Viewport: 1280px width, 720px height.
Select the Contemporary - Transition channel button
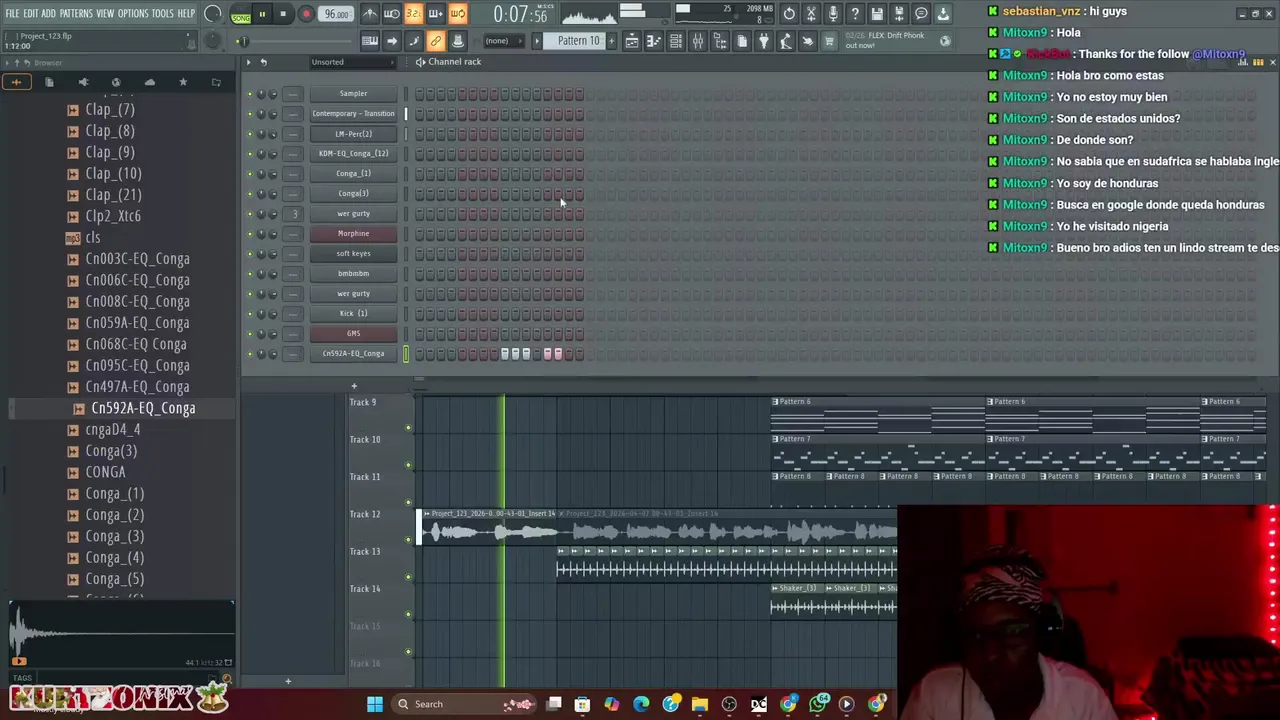pyautogui.click(x=353, y=114)
